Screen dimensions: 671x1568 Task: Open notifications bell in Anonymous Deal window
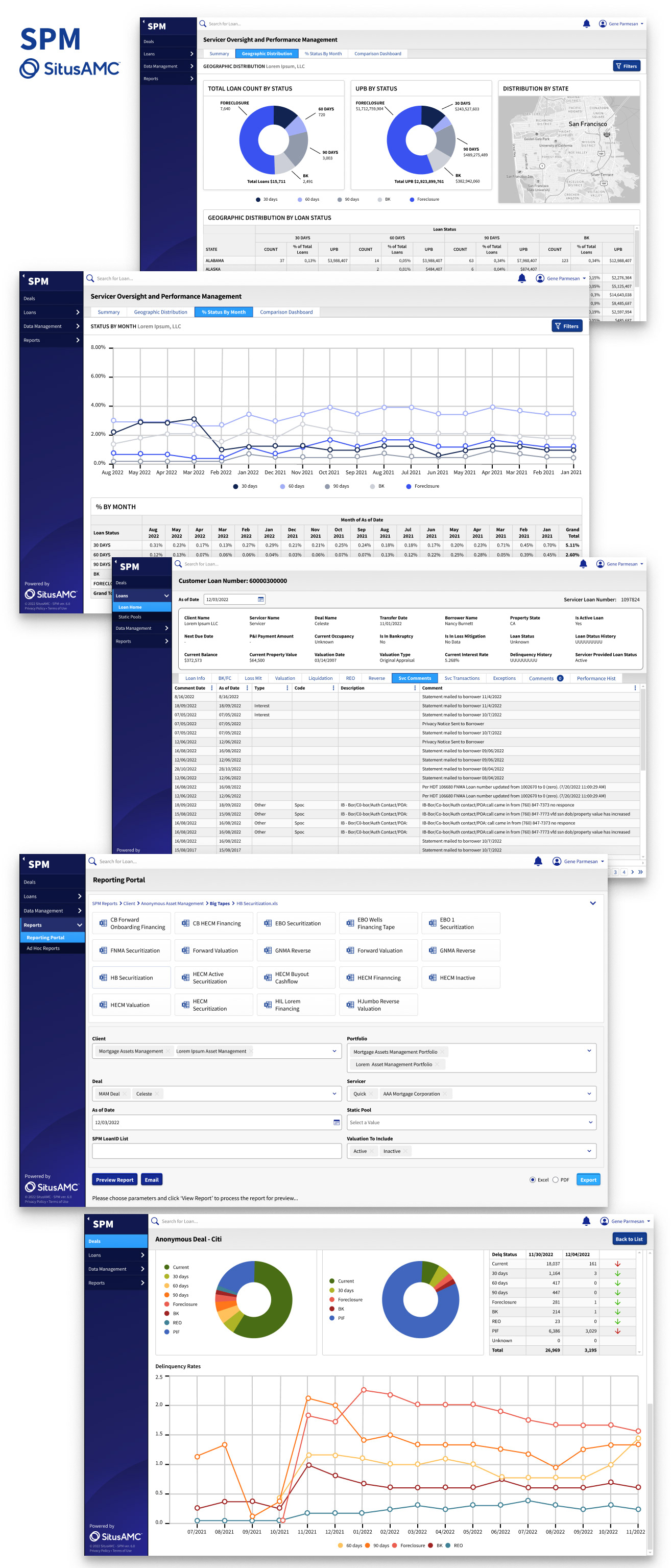point(586,1221)
